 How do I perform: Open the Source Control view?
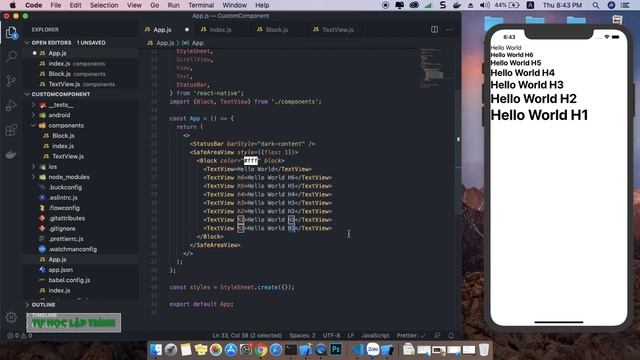[11, 80]
